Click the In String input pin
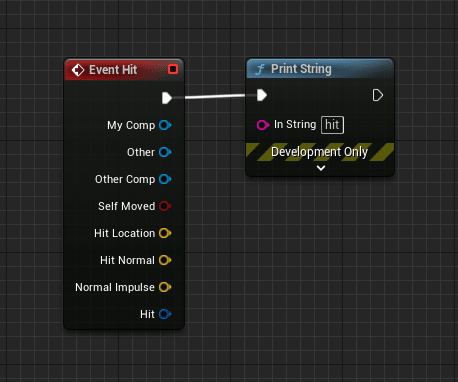The width and height of the screenshot is (458, 382). (x=263, y=125)
